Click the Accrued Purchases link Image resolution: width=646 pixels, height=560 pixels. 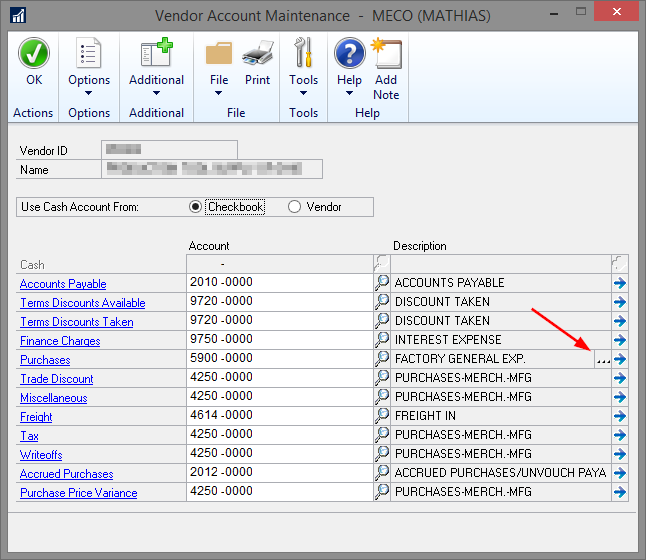click(x=66, y=474)
